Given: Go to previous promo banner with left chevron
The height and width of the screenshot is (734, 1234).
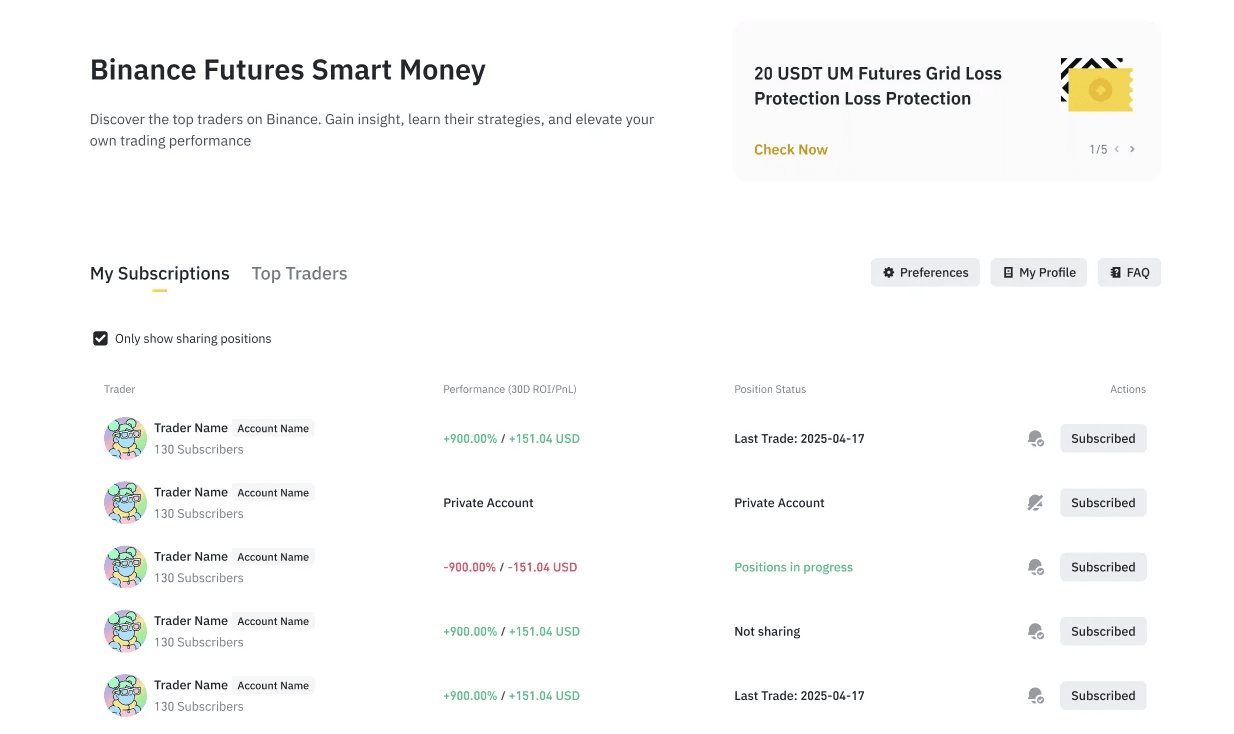Looking at the screenshot, I should tap(1117, 149).
